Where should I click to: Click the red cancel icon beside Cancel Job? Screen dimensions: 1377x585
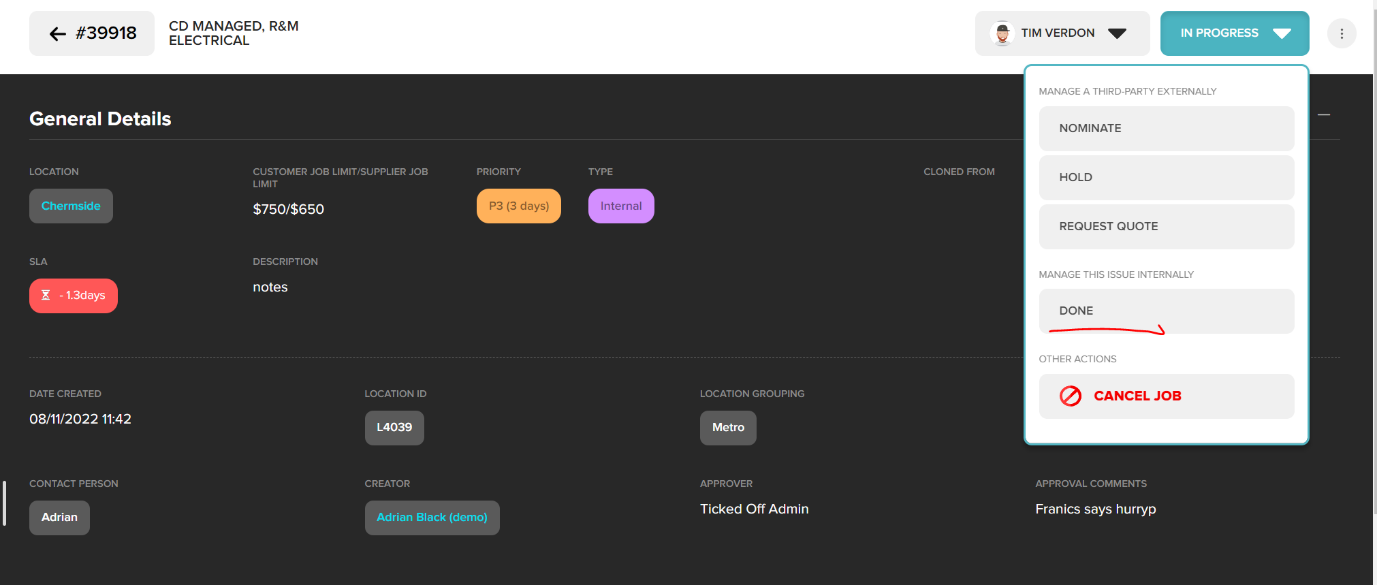coord(1070,396)
